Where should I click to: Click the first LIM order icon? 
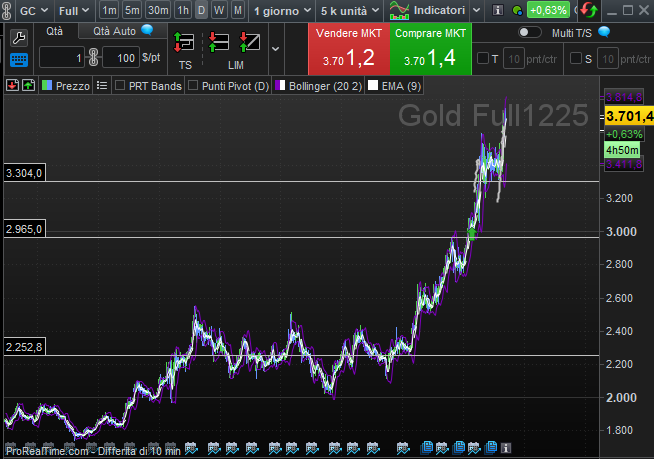pyautogui.click(x=219, y=42)
